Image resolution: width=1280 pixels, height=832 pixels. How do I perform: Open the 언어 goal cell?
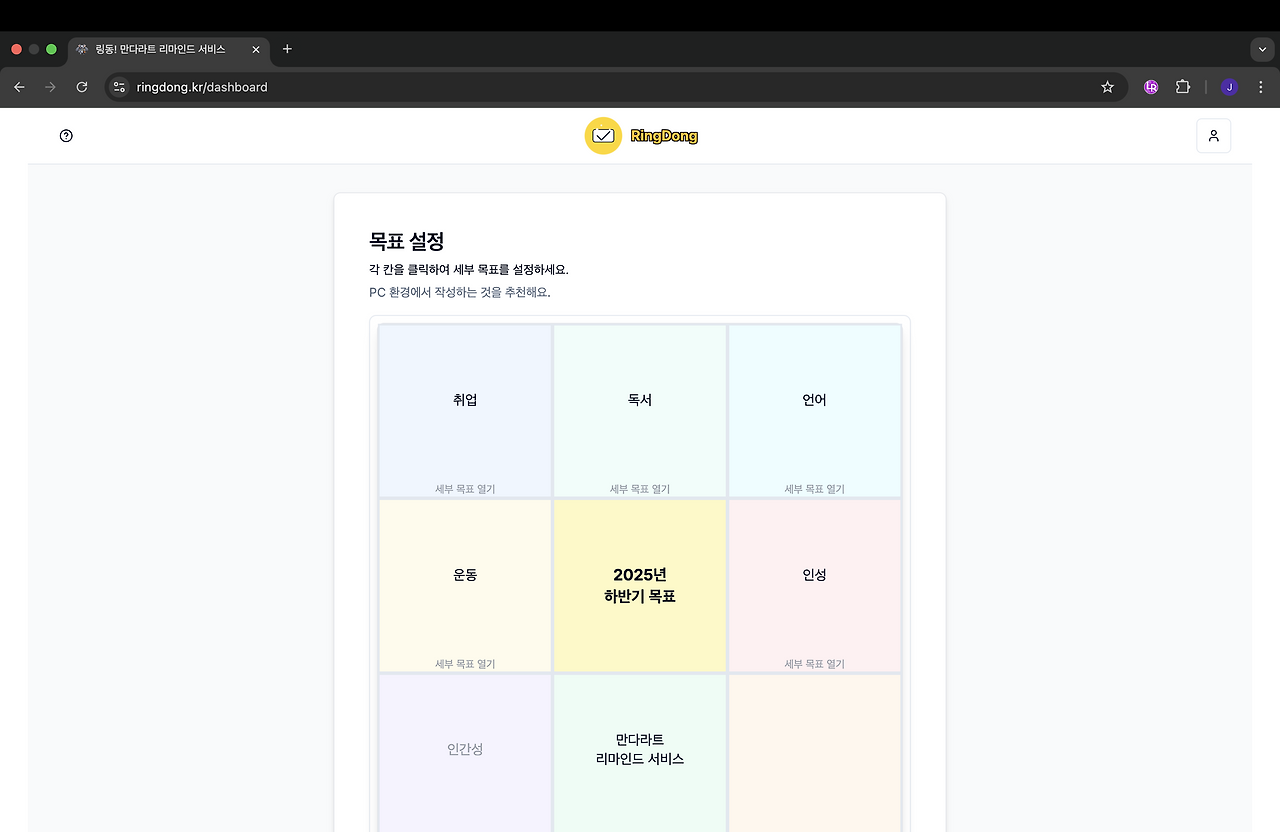coord(814,410)
